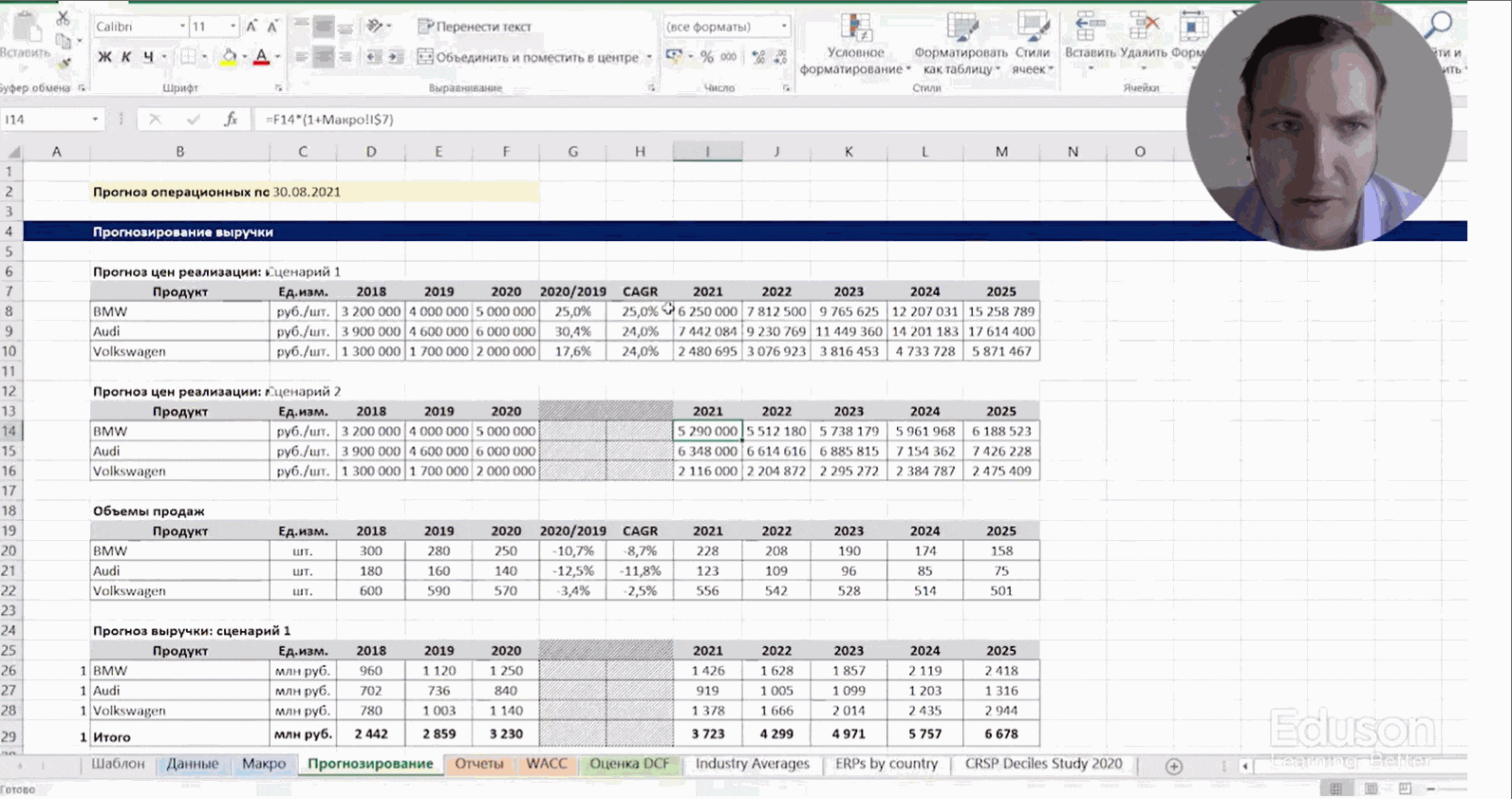Click the Cut scissors icon
1512x799 pixels.
coord(63,17)
